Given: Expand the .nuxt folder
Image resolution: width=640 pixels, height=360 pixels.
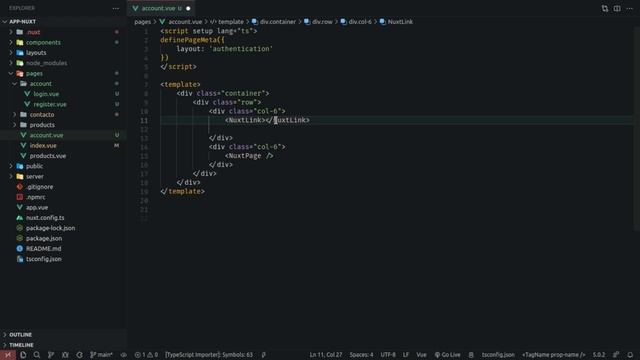Looking at the screenshot, I should tap(11, 32).
